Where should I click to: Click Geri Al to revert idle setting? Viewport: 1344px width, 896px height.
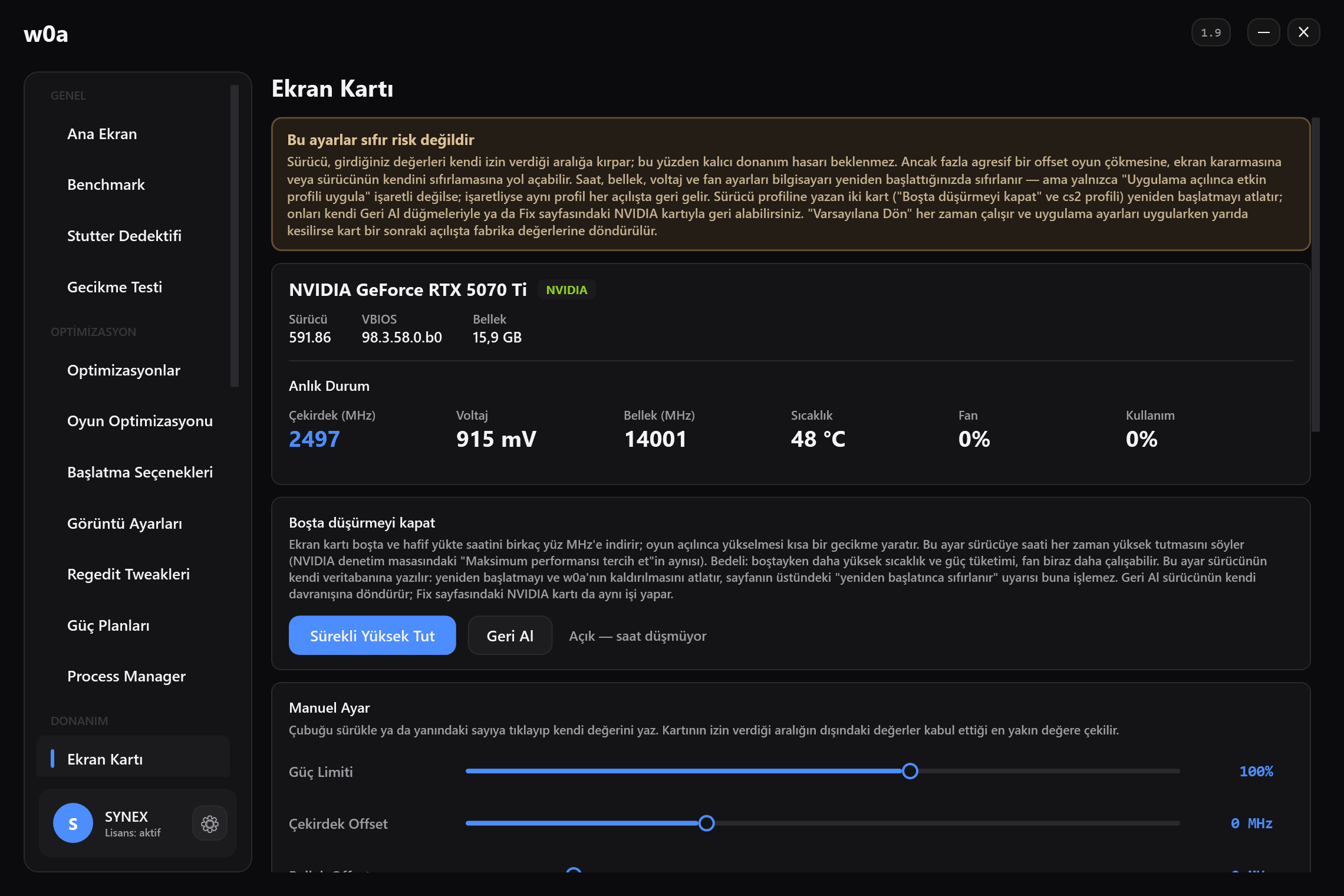(x=510, y=635)
